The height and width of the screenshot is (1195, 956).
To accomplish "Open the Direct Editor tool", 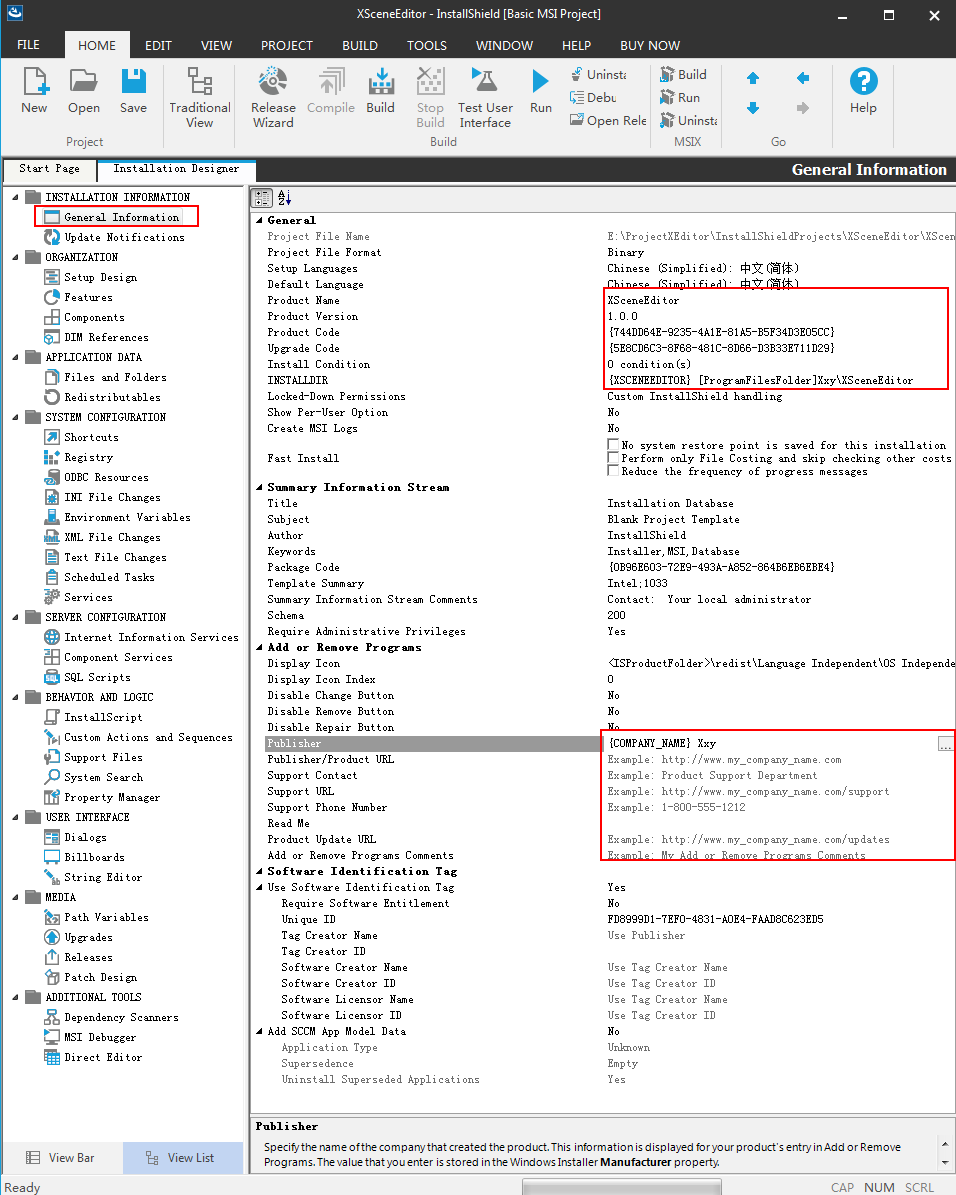I will tap(103, 1057).
